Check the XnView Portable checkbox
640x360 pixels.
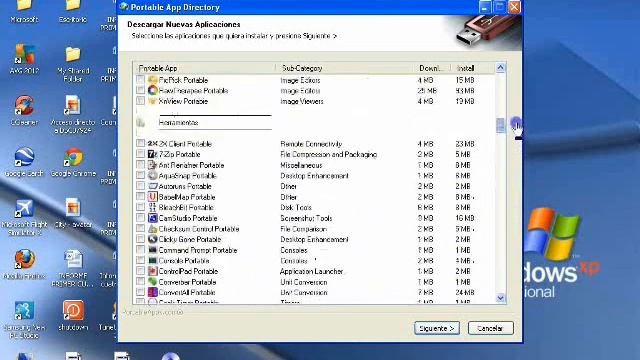click(140, 100)
